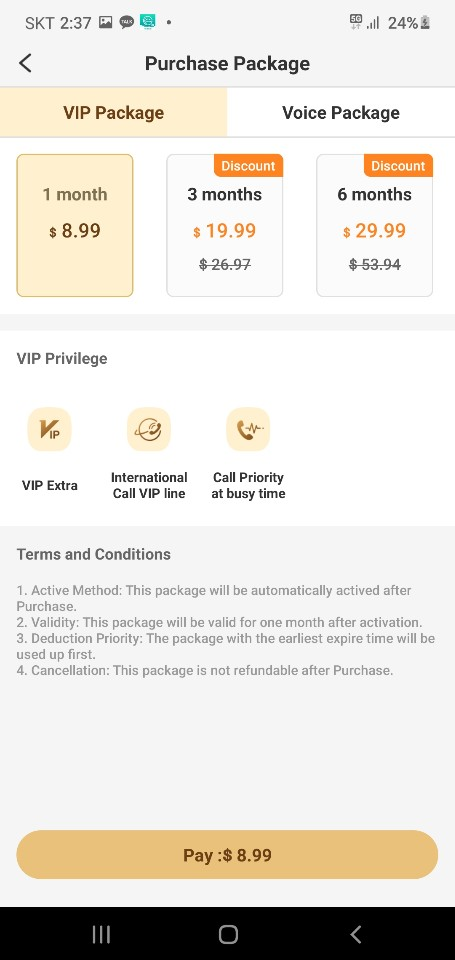Switch to the Voice Package tab
Screen dimensions: 455x960
(341, 113)
